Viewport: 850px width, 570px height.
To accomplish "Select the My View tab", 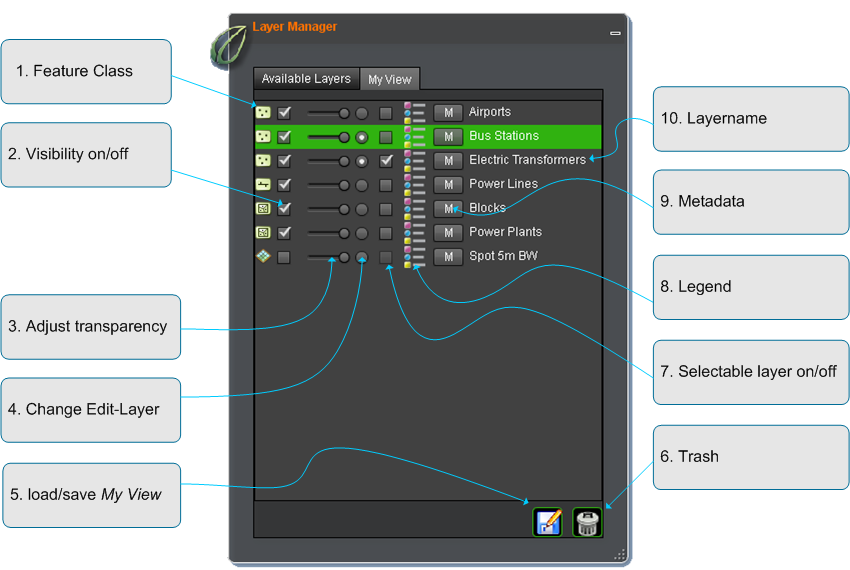I will click(389, 79).
